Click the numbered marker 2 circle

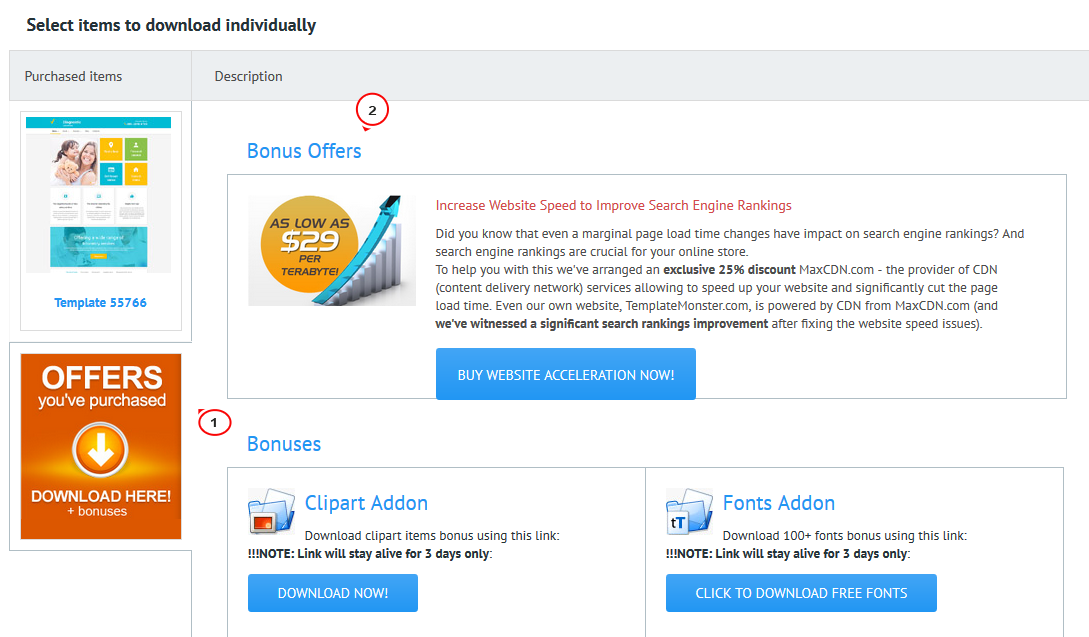coord(372,110)
